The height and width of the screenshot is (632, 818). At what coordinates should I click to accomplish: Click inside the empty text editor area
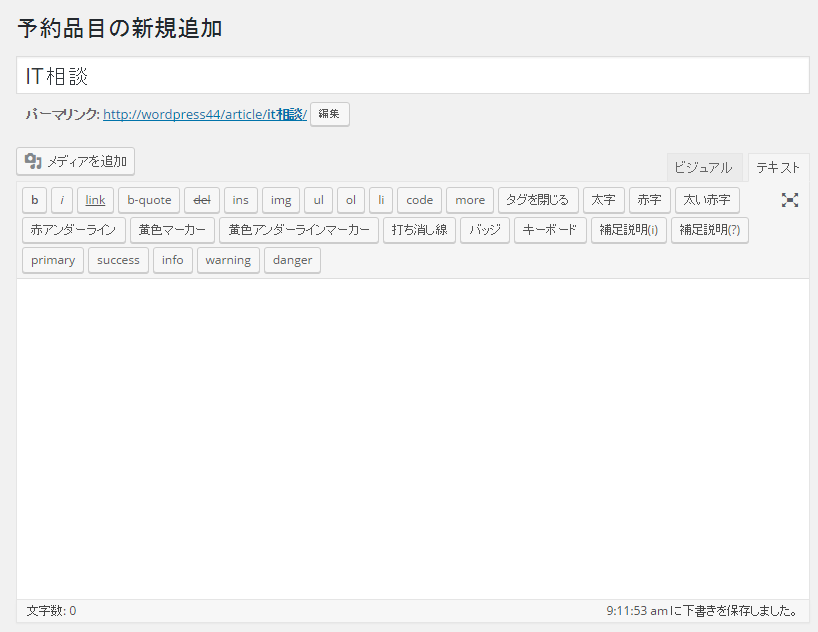point(412,438)
